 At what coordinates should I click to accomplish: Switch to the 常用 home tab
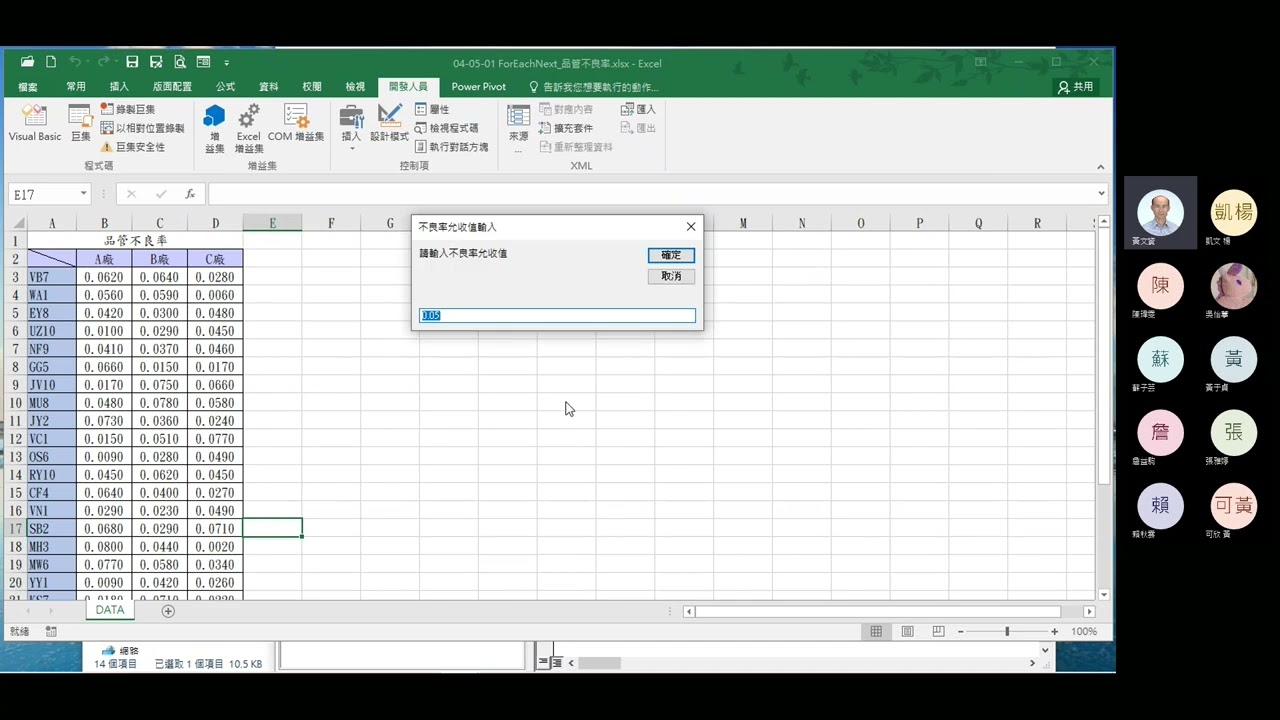(x=76, y=87)
